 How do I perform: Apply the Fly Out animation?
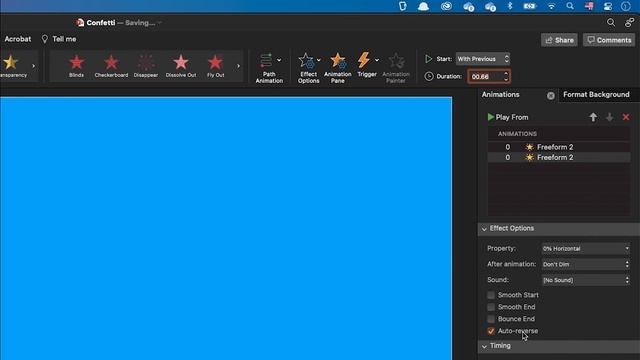(216, 66)
